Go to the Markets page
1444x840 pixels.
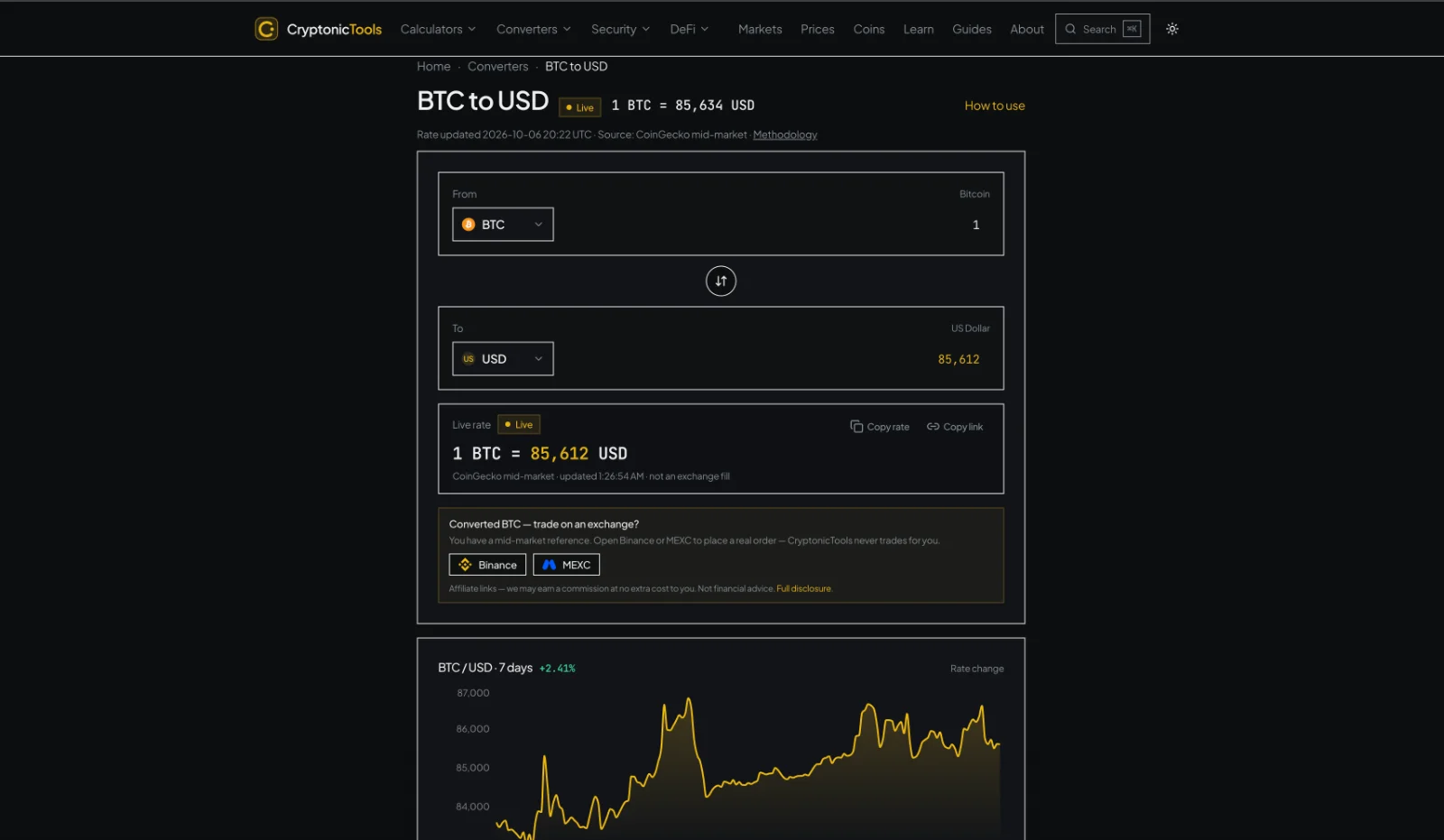click(x=760, y=29)
